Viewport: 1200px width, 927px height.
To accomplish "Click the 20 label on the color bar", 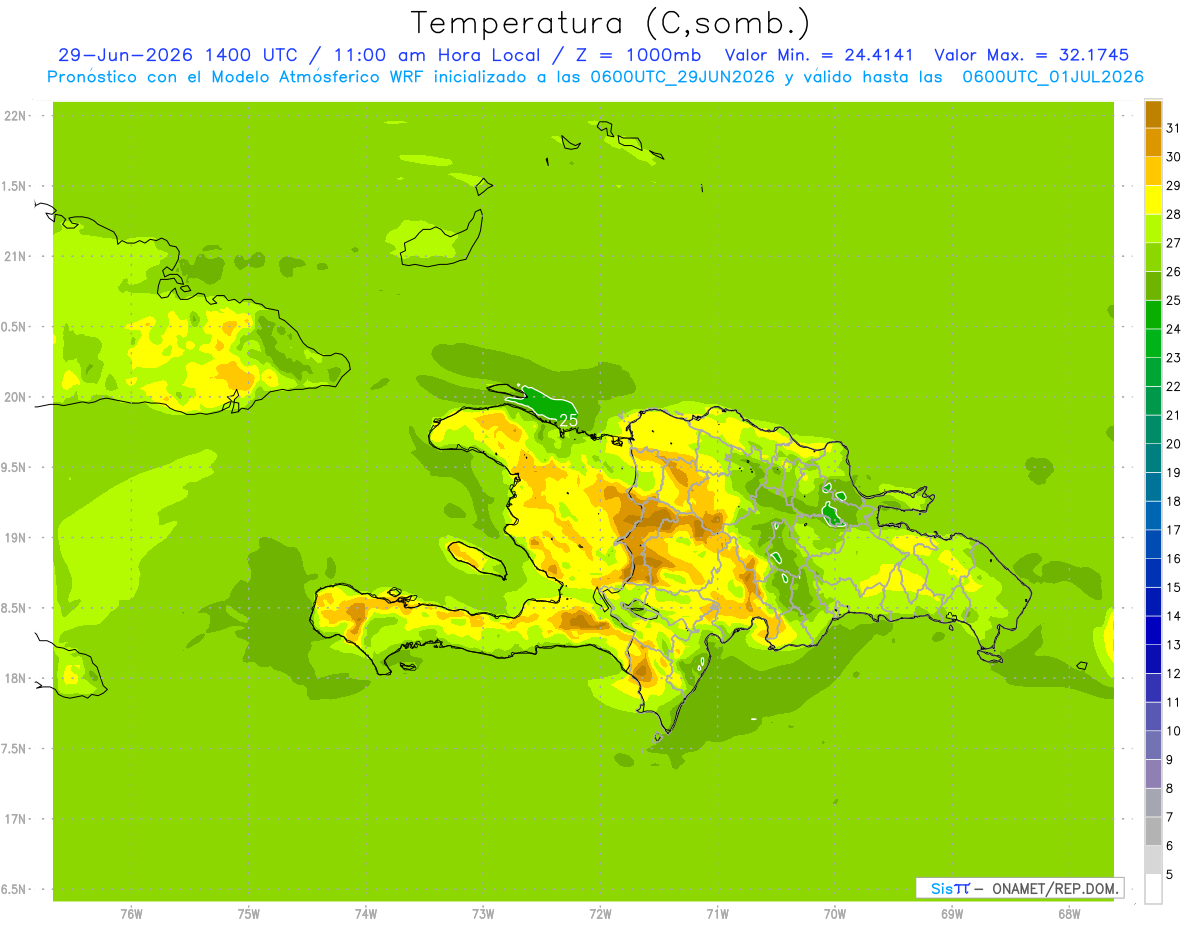I will (x=1174, y=444).
